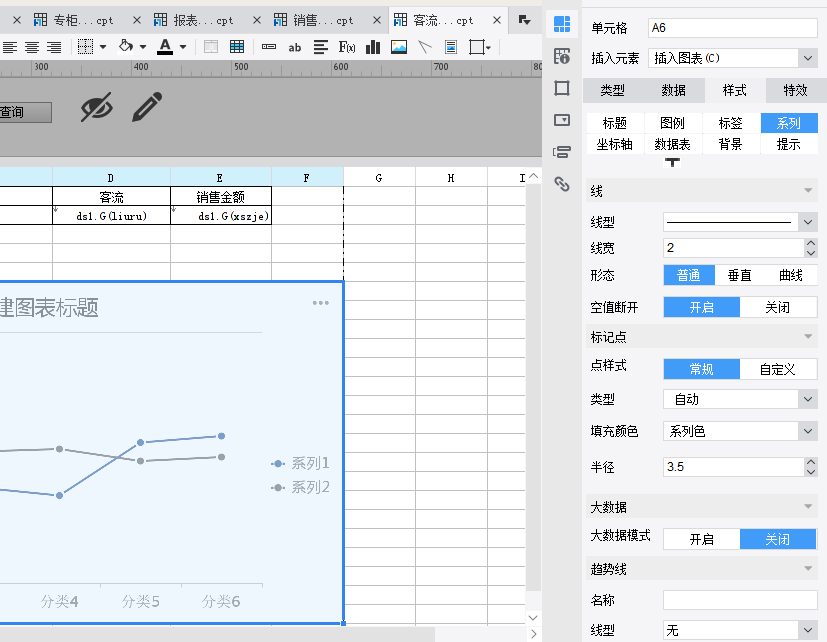The width and height of the screenshot is (827, 642).
Task: Select the 图例 style button
Action: 673,123
